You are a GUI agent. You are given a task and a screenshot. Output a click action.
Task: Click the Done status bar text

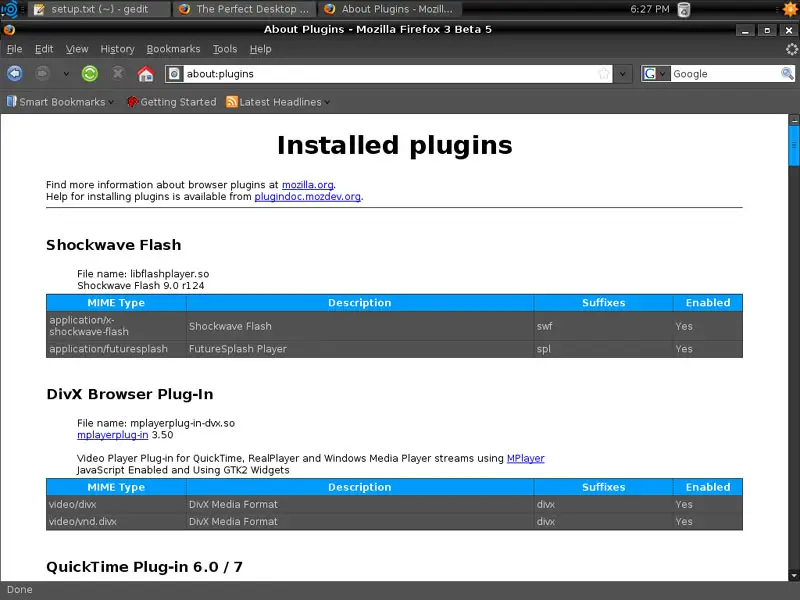click(19, 590)
